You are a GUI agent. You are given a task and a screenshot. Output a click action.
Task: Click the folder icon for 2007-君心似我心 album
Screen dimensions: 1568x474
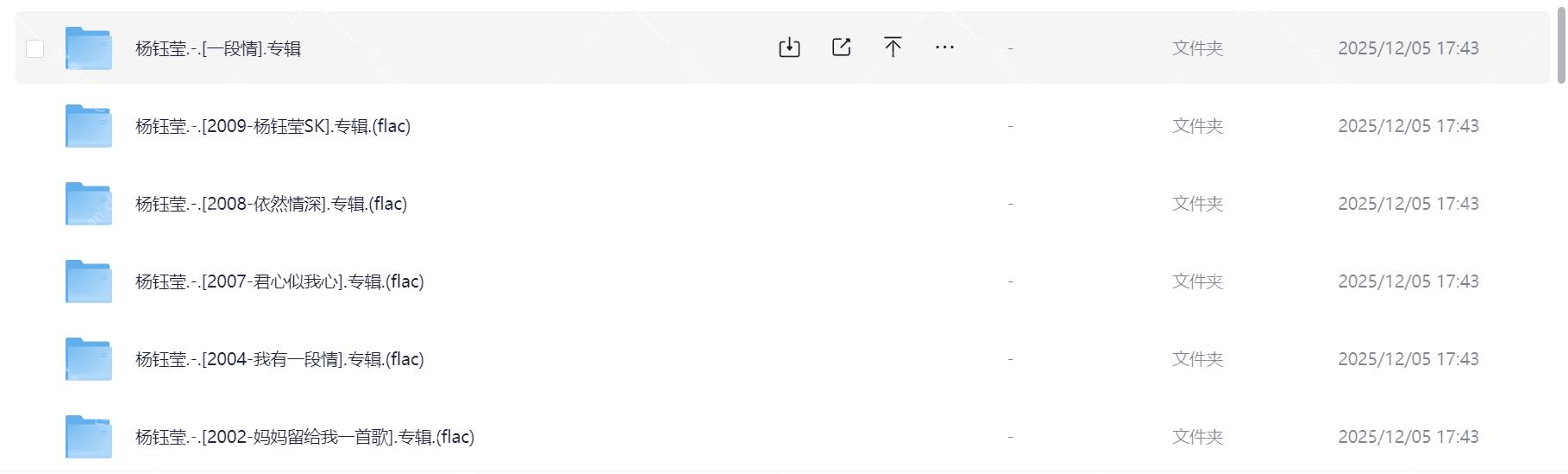click(x=89, y=281)
